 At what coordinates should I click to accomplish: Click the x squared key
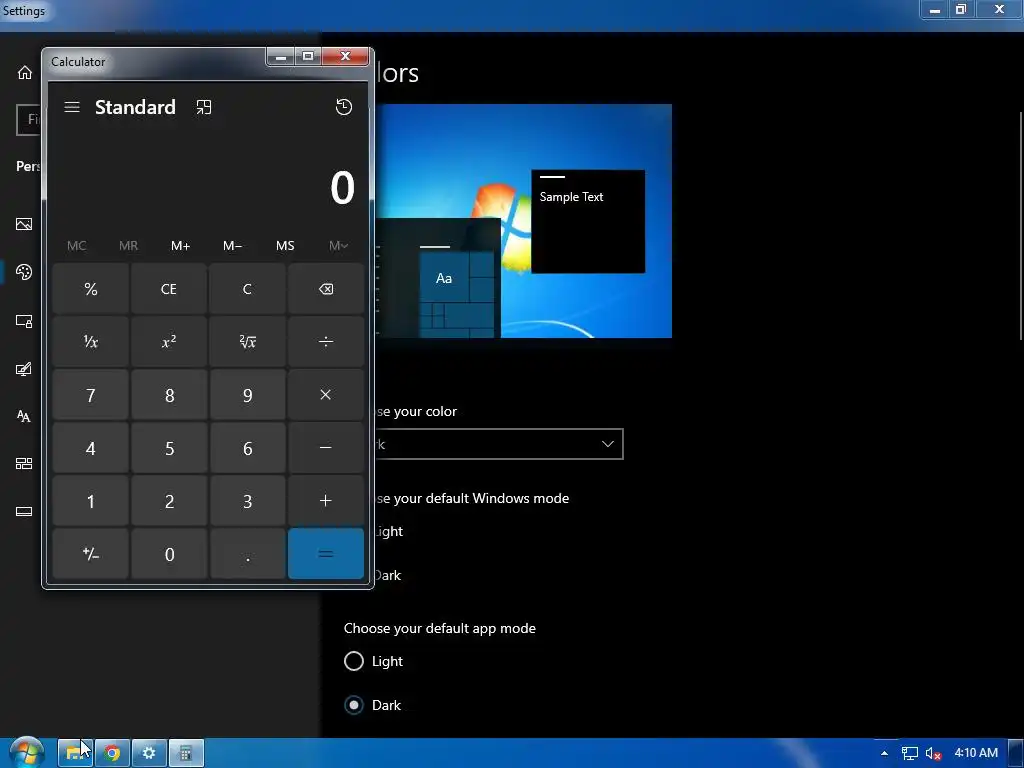(168, 342)
